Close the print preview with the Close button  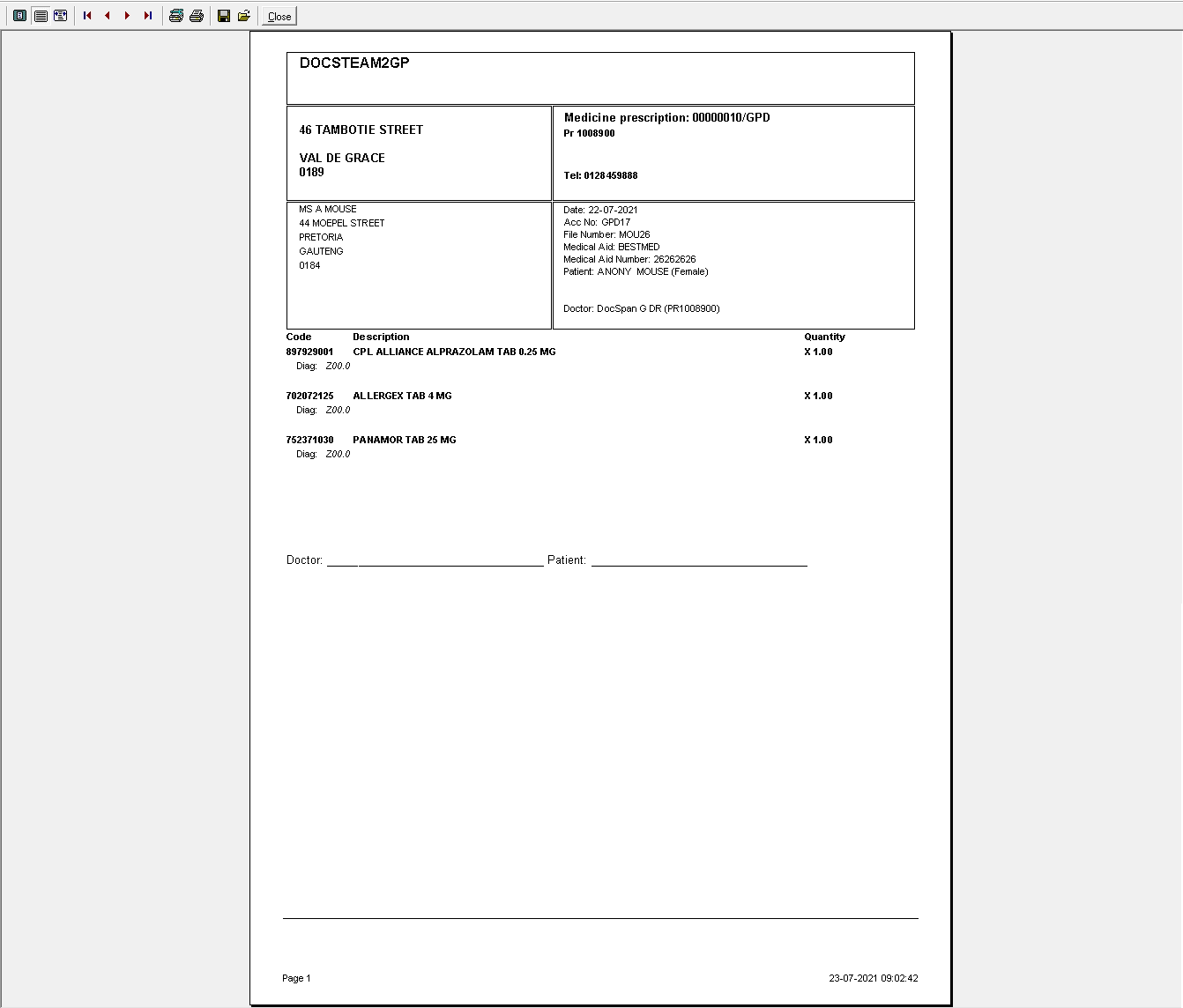(279, 16)
